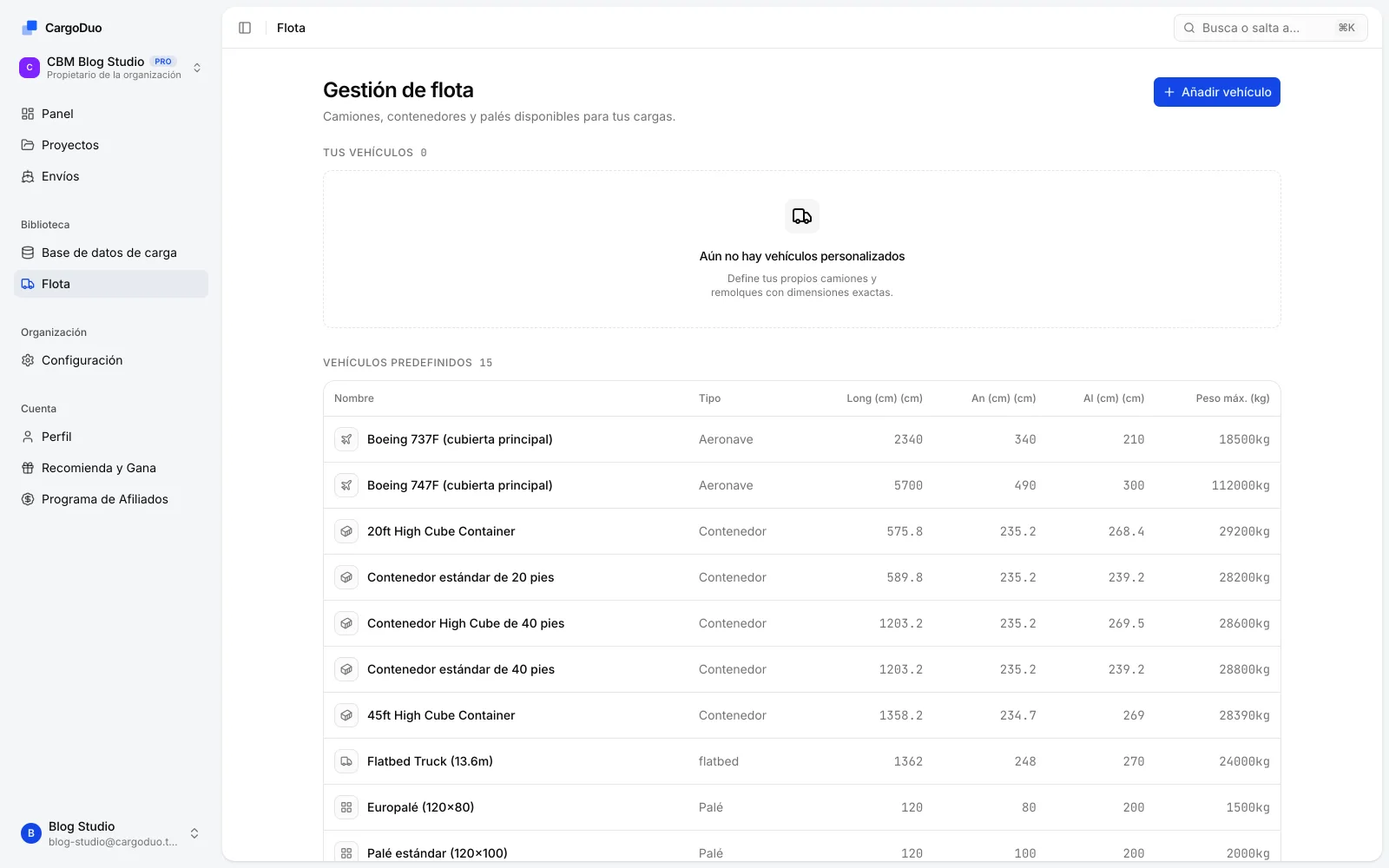
Task: Click the truck icon in empty vehicles panel
Action: (802, 216)
